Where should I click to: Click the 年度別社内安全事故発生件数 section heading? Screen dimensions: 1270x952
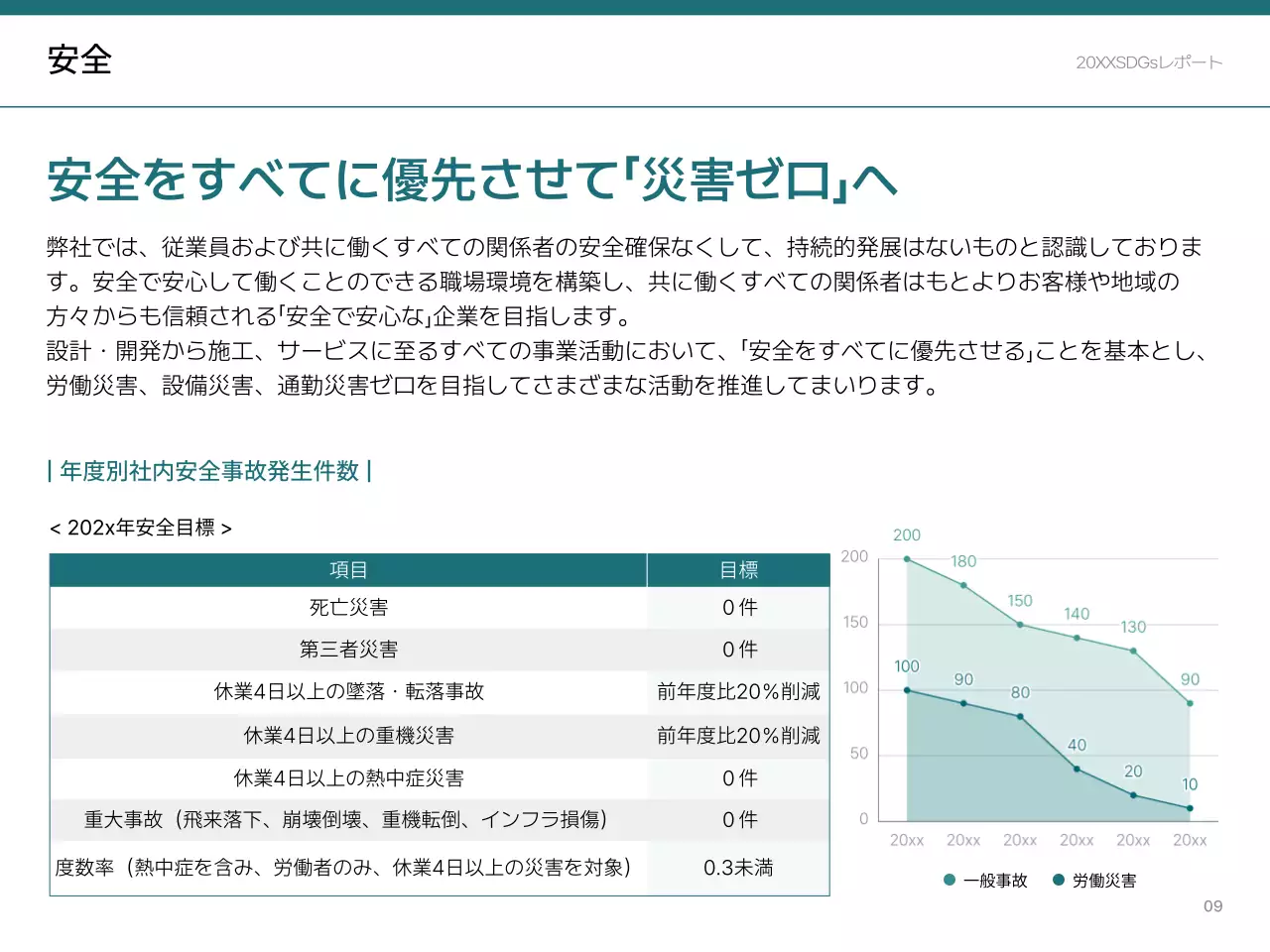(208, 472)
